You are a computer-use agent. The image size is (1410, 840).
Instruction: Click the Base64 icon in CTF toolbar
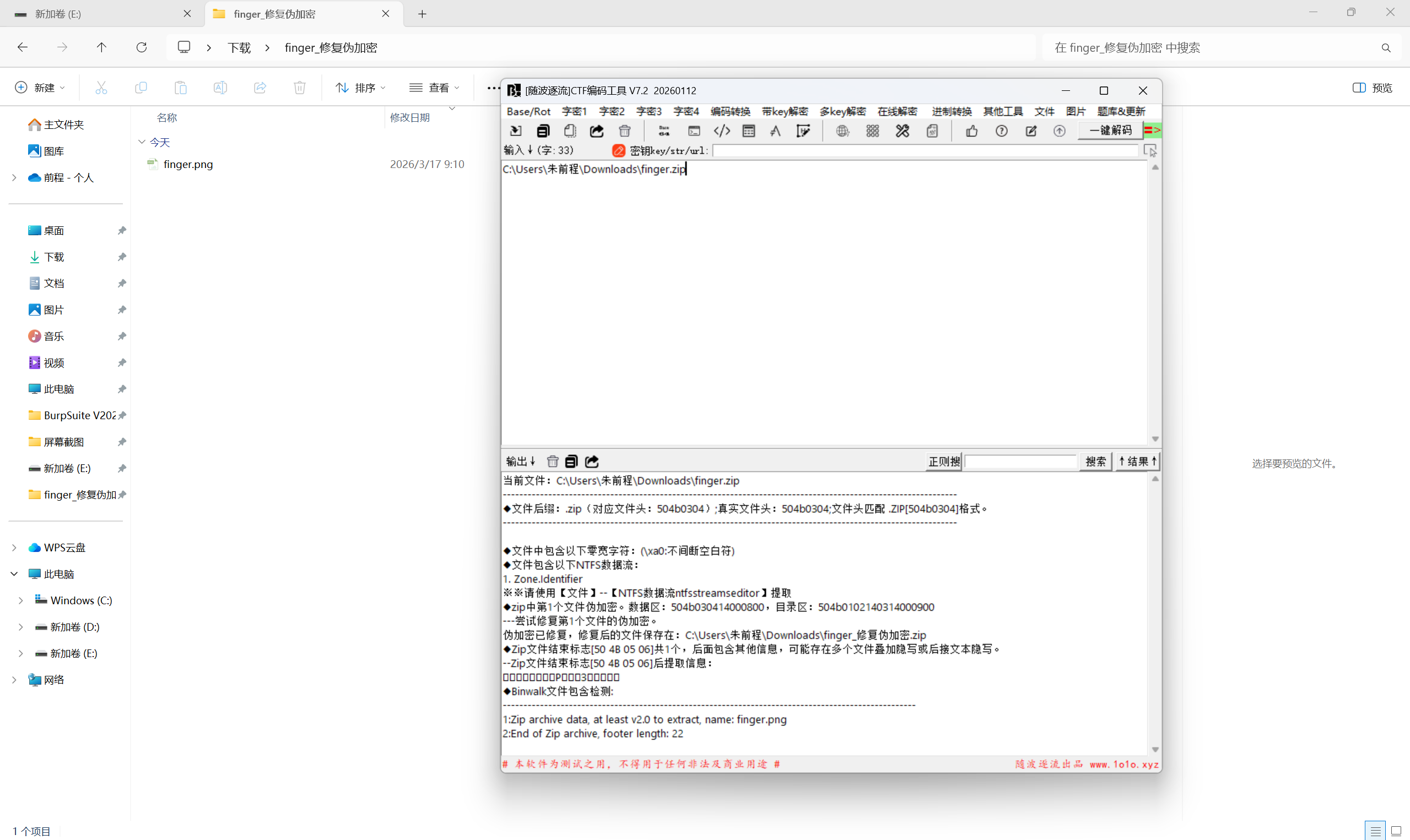(x=664, y=131)
